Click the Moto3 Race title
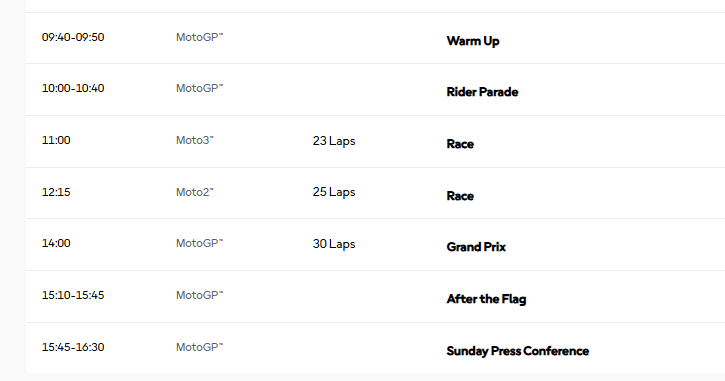725x381 pixels. click(x=460, y=144)
